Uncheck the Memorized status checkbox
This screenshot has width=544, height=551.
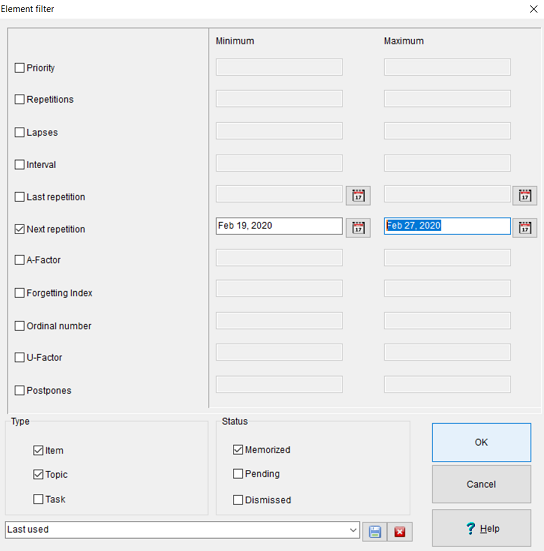pyautogui.click(x=238, y=449)
